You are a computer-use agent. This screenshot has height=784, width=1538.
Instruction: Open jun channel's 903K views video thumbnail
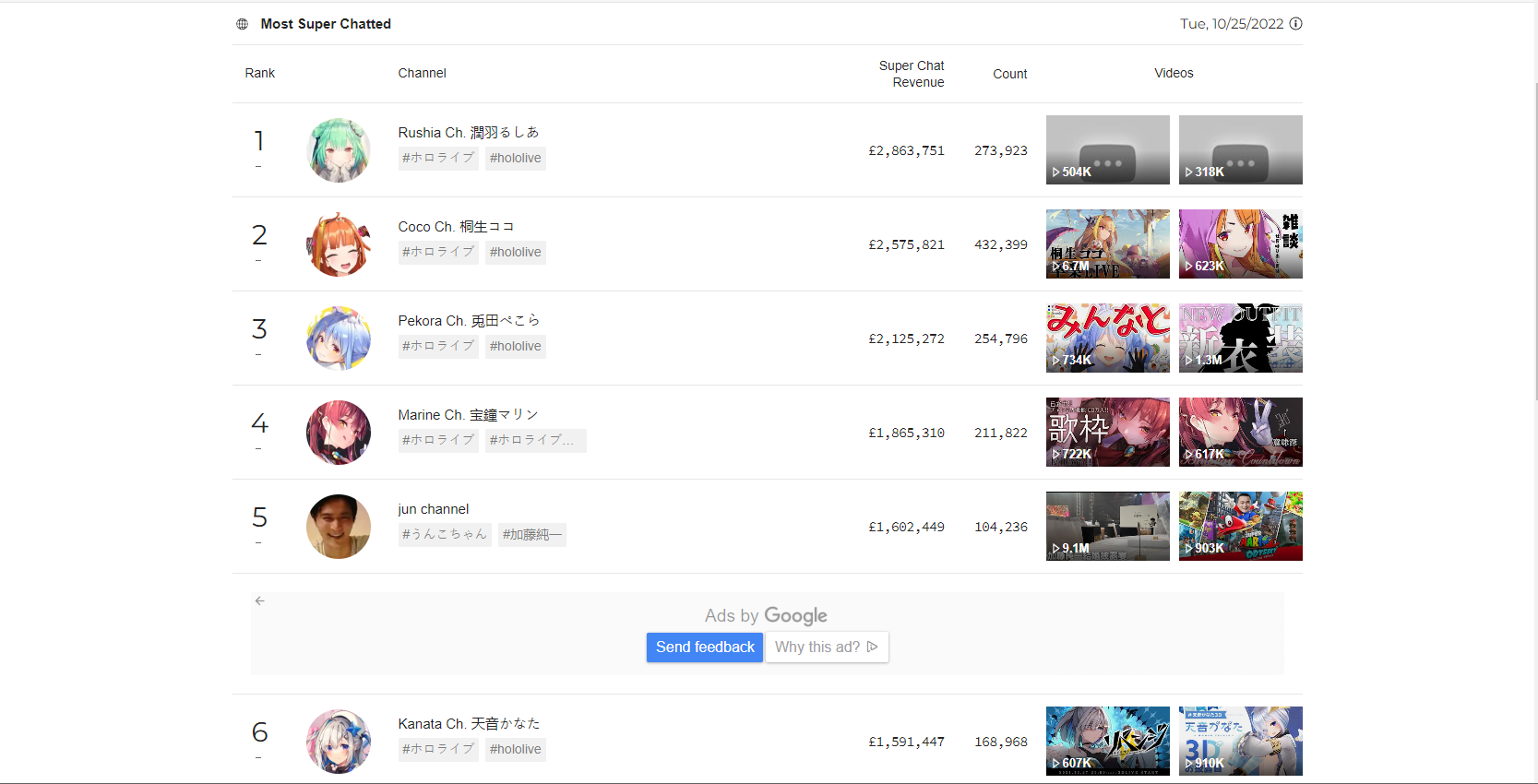point(1241,527)
